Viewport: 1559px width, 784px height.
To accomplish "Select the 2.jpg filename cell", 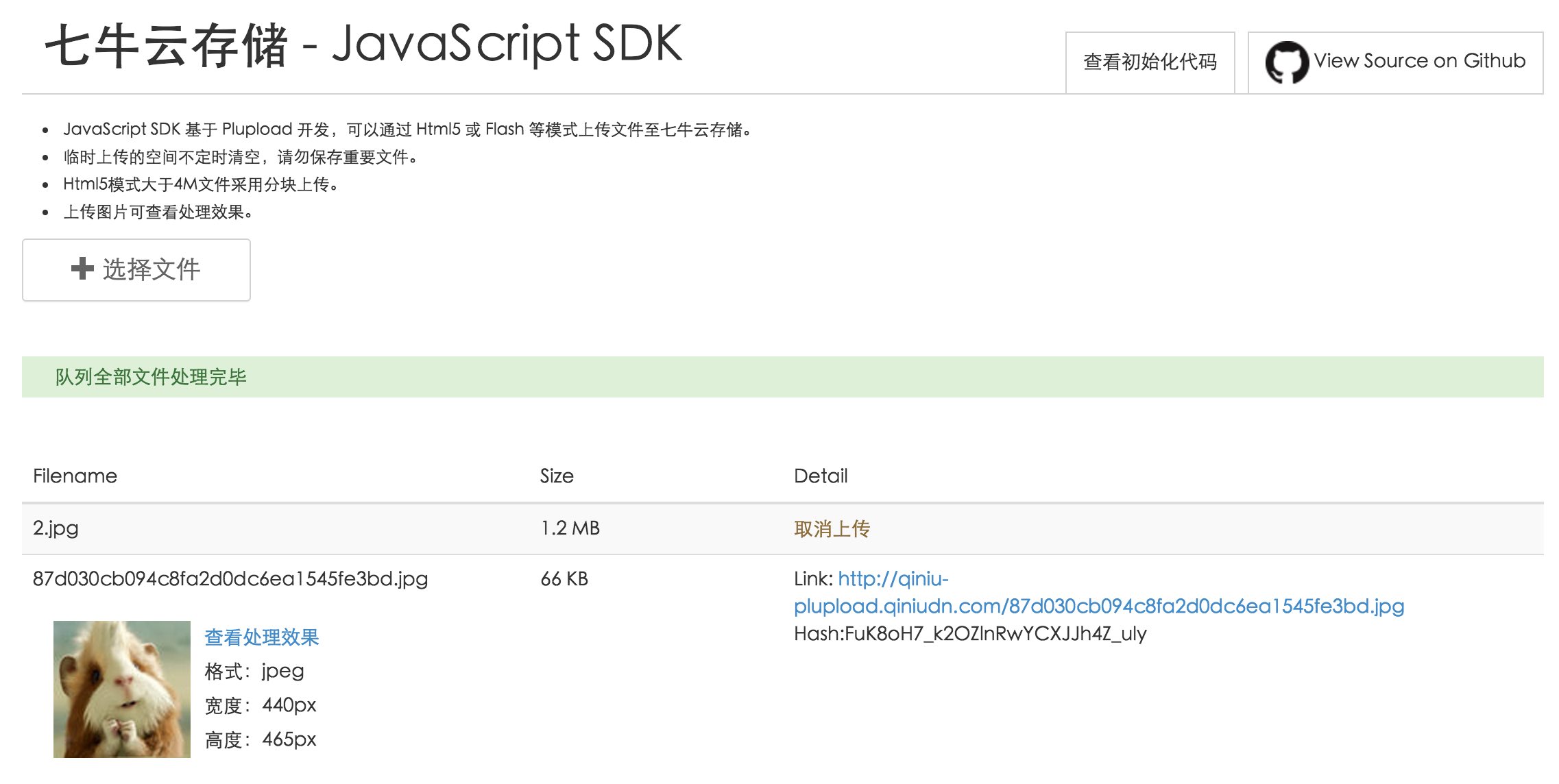I will pyautogui.click(x=56, y=528).
